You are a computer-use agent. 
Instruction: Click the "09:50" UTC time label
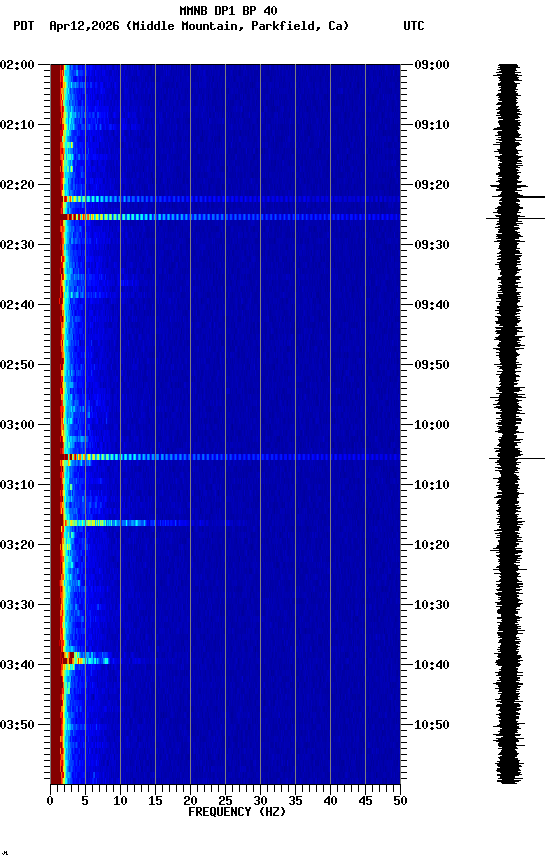coord(432,365)
